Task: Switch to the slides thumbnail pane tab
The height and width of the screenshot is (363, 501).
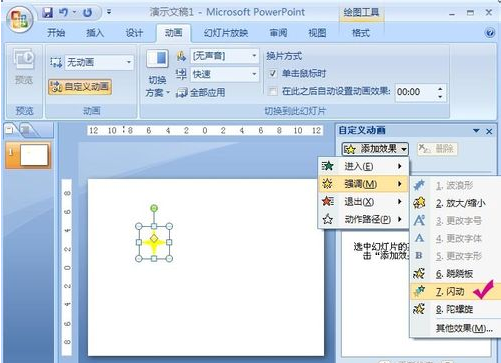Action: (x=9, y=129)
